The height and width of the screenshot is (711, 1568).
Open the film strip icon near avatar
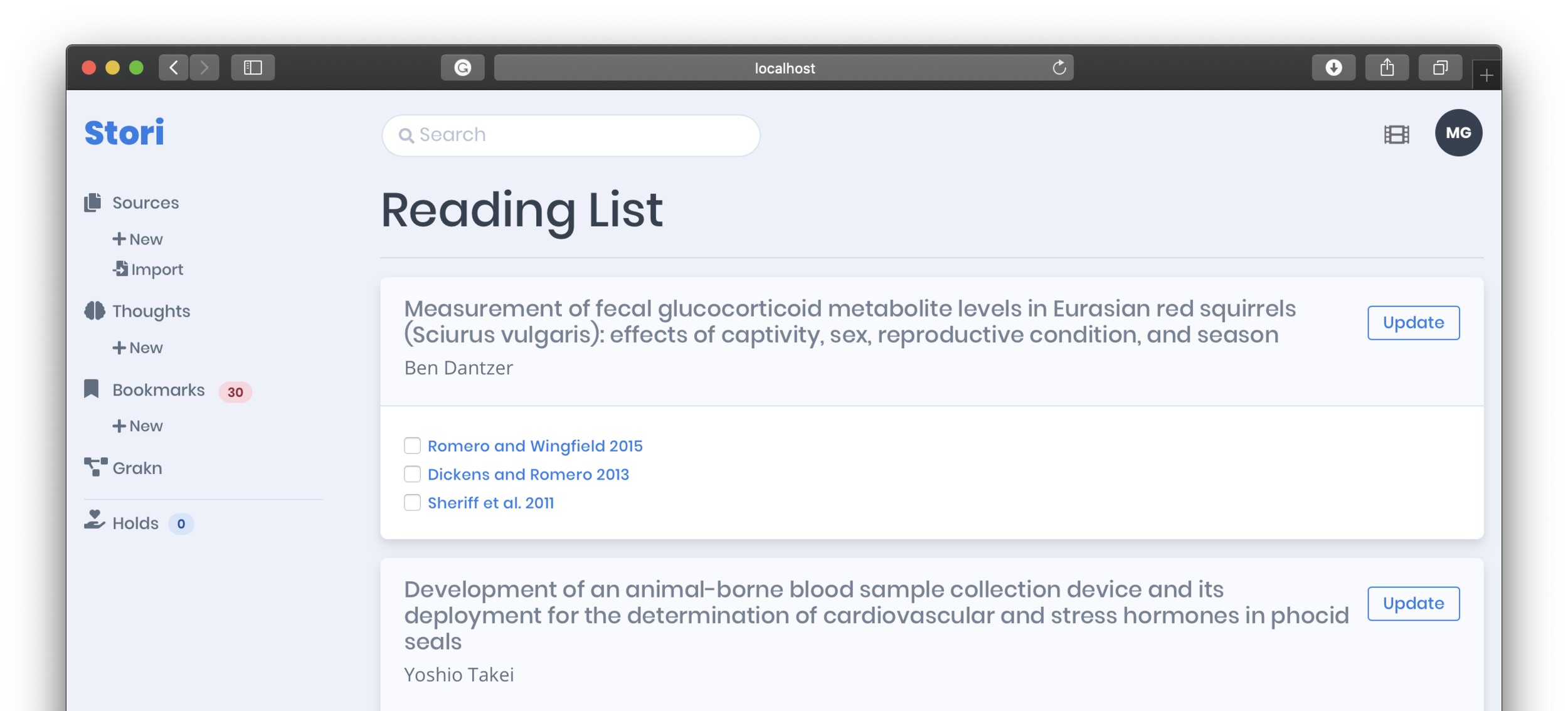tap(1396, 134)
